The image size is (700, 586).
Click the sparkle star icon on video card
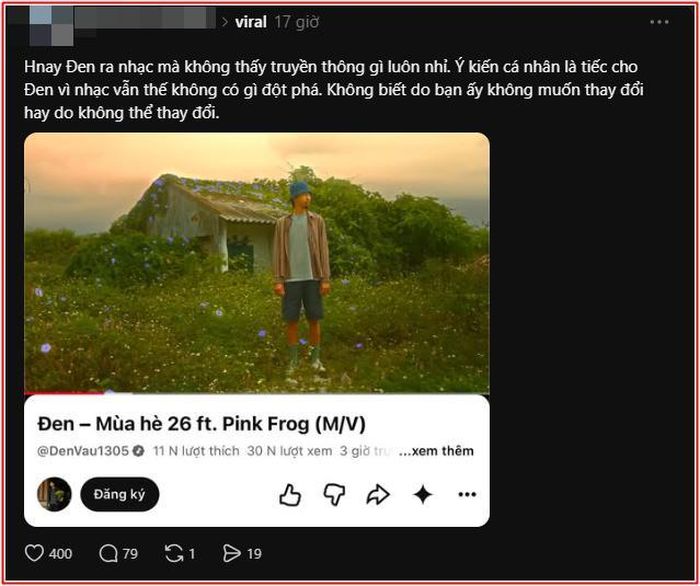(422, 495)
